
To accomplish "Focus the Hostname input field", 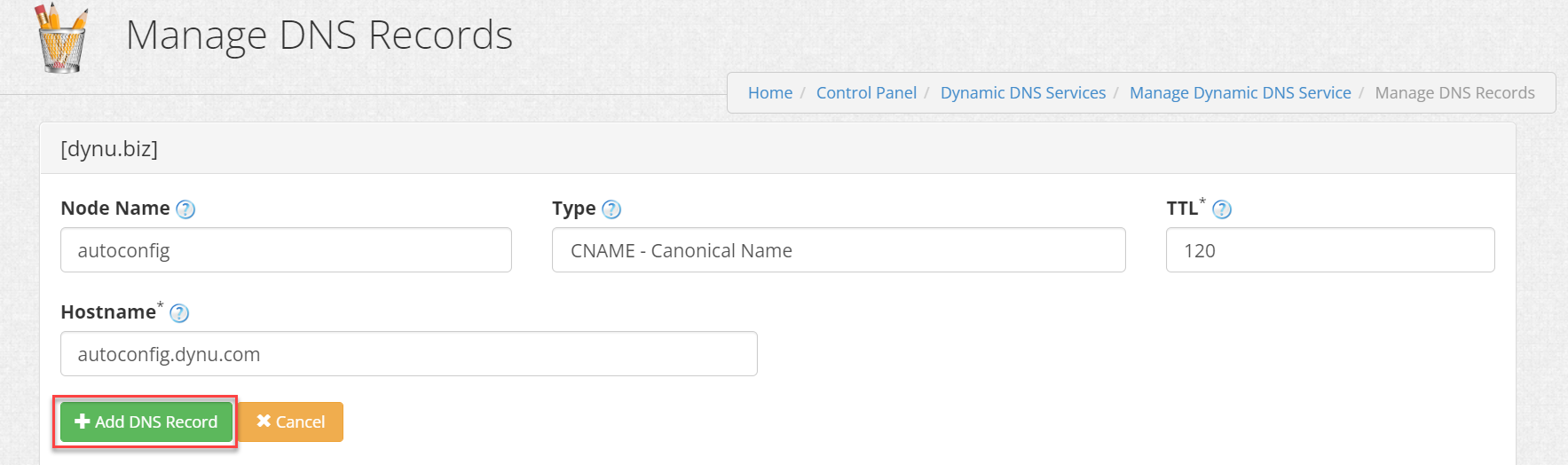I will (x=409, y=354).
